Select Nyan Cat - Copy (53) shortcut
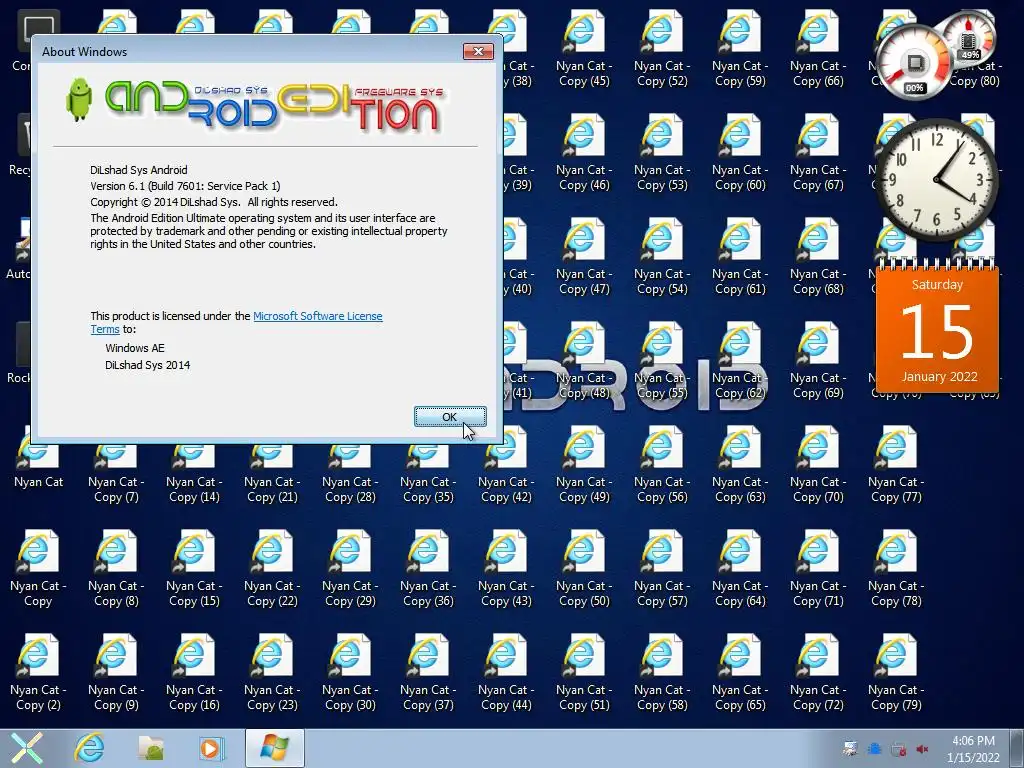The image size is (1024, 768). (662, 153)
